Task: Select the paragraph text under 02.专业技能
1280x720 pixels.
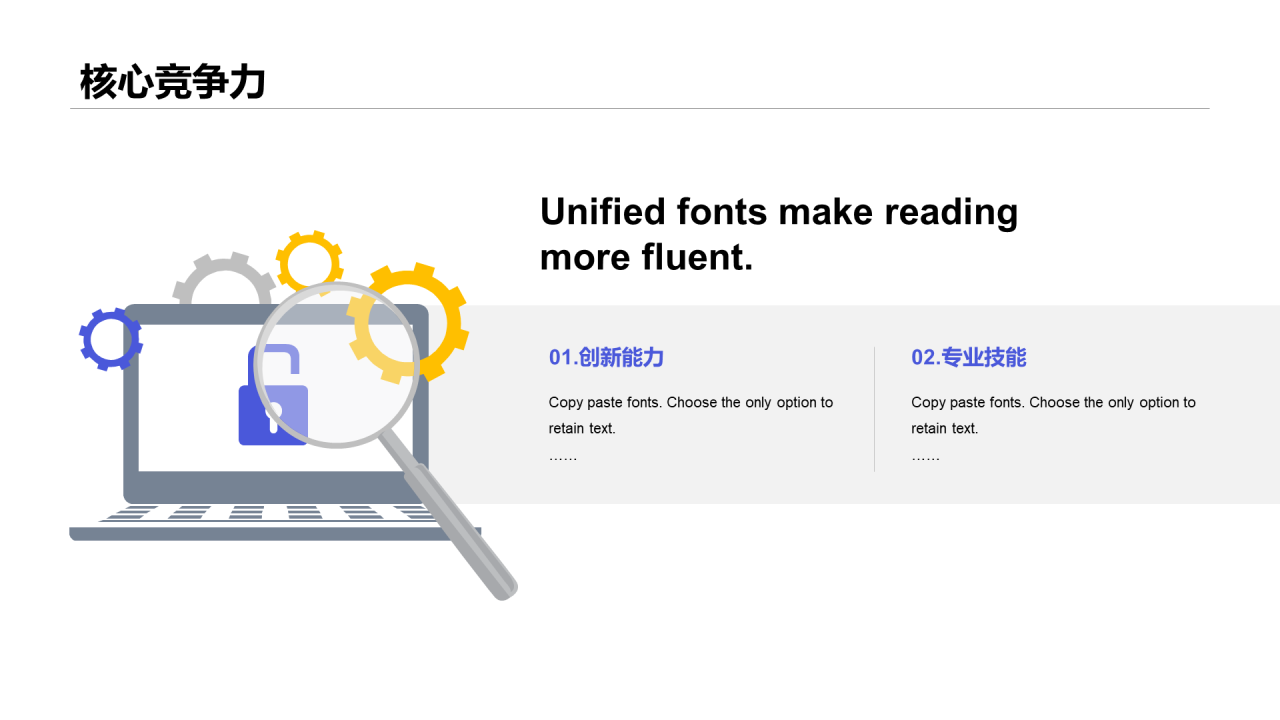Action: point(1052,415)
